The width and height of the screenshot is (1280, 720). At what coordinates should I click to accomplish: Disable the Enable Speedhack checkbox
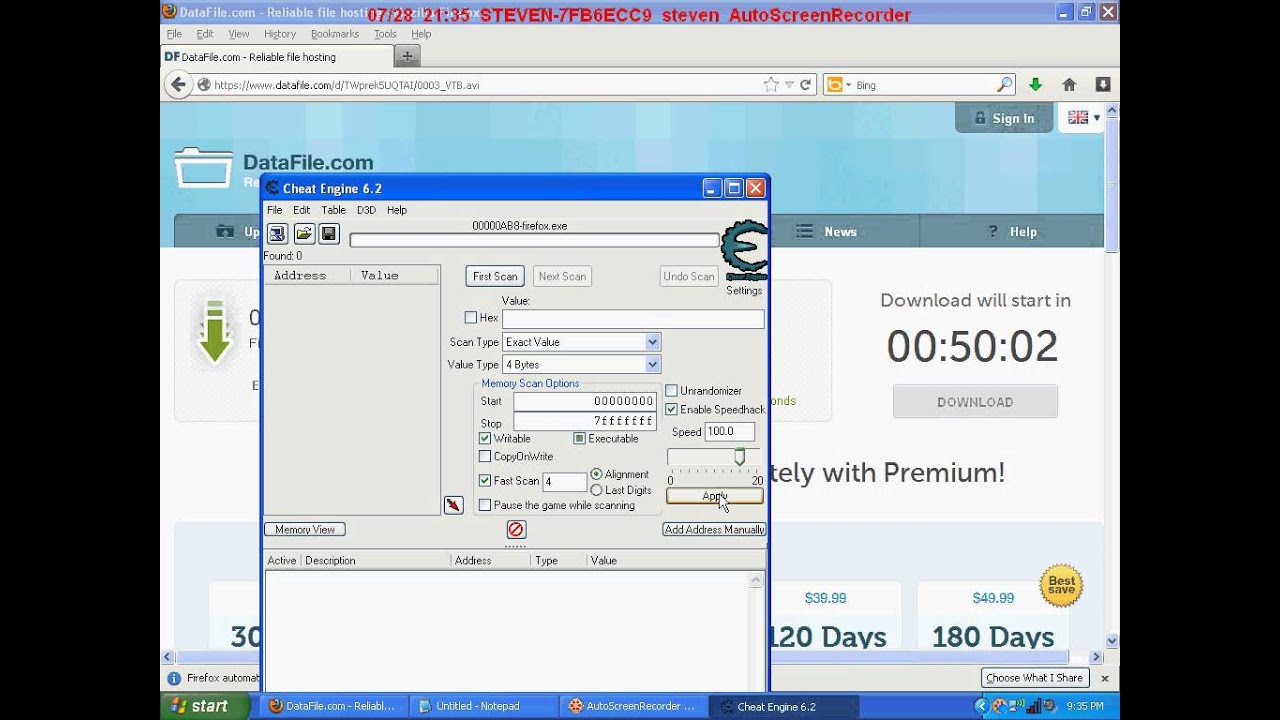672,409
